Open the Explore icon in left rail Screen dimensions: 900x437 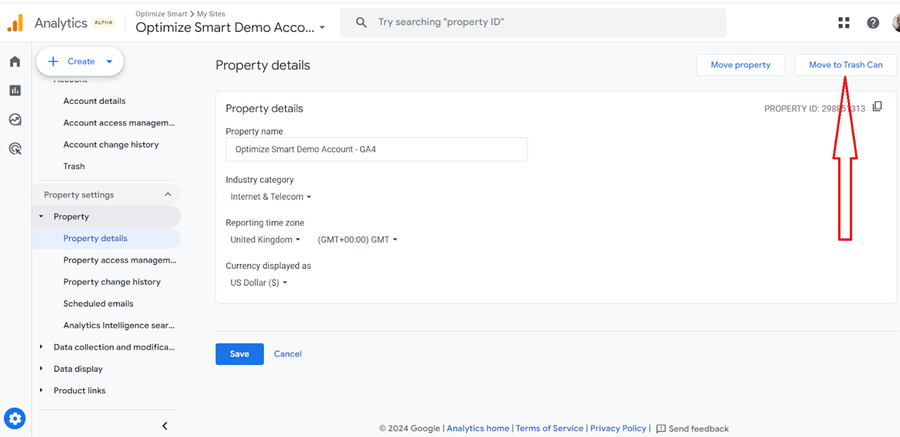click(x=15, y=119)
